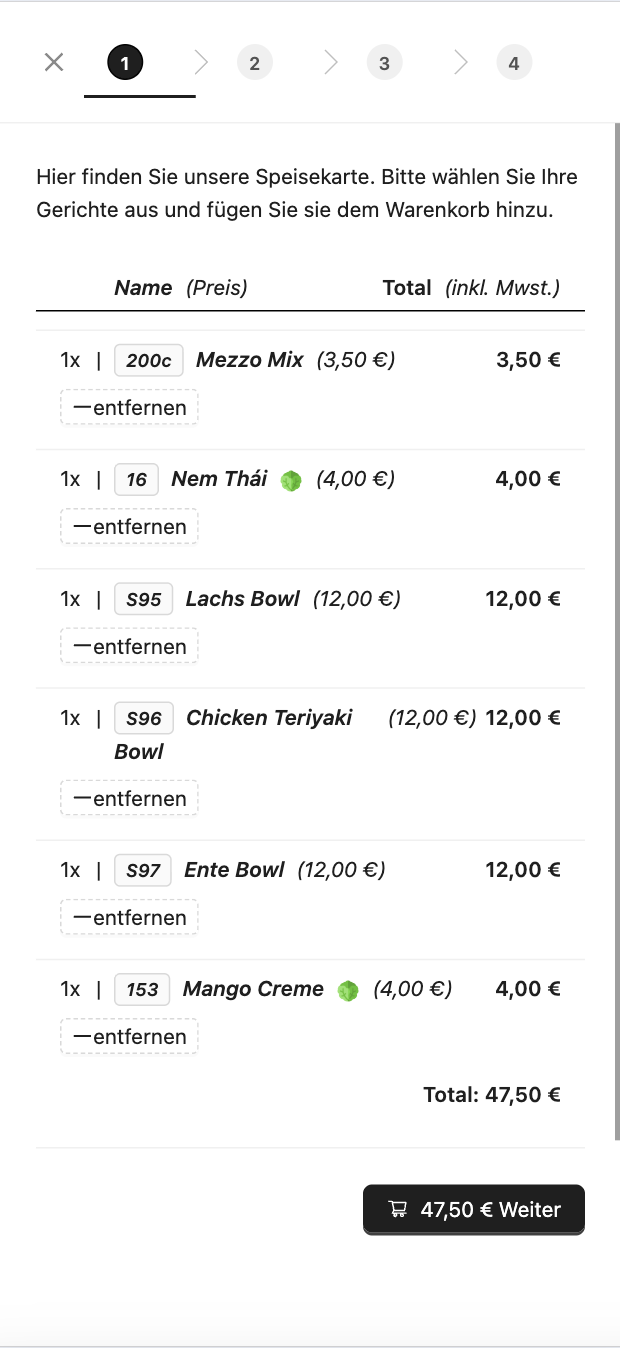Remove Nem Thái from cart

point(129,527)
